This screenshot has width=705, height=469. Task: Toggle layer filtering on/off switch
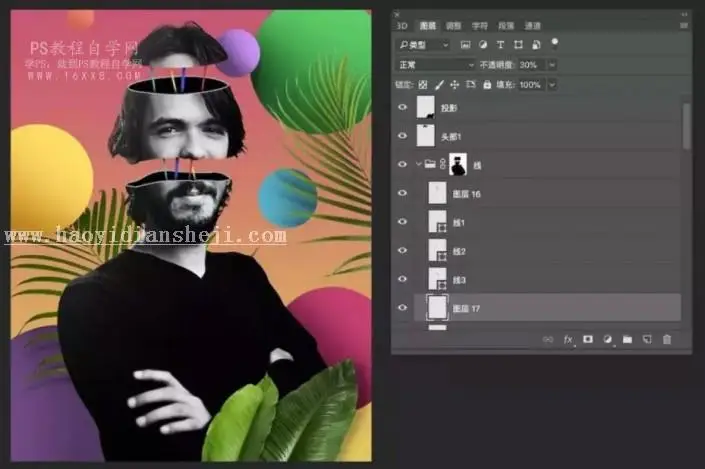(x=555, y=43)
